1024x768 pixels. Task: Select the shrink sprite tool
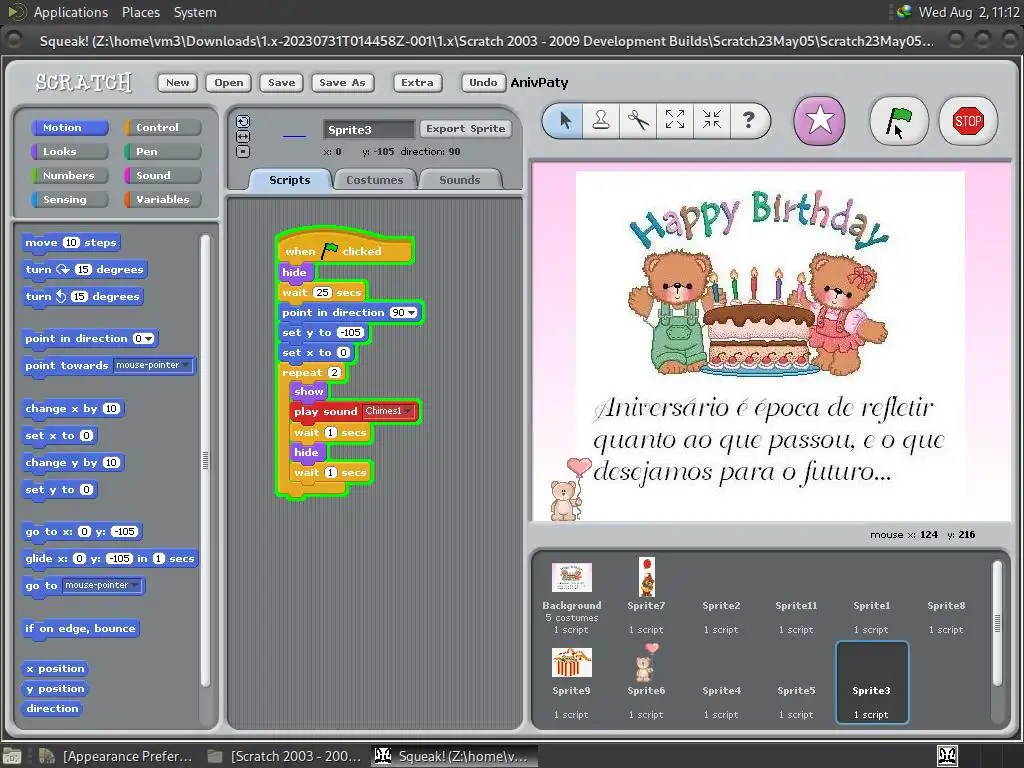tap(711, 120)
